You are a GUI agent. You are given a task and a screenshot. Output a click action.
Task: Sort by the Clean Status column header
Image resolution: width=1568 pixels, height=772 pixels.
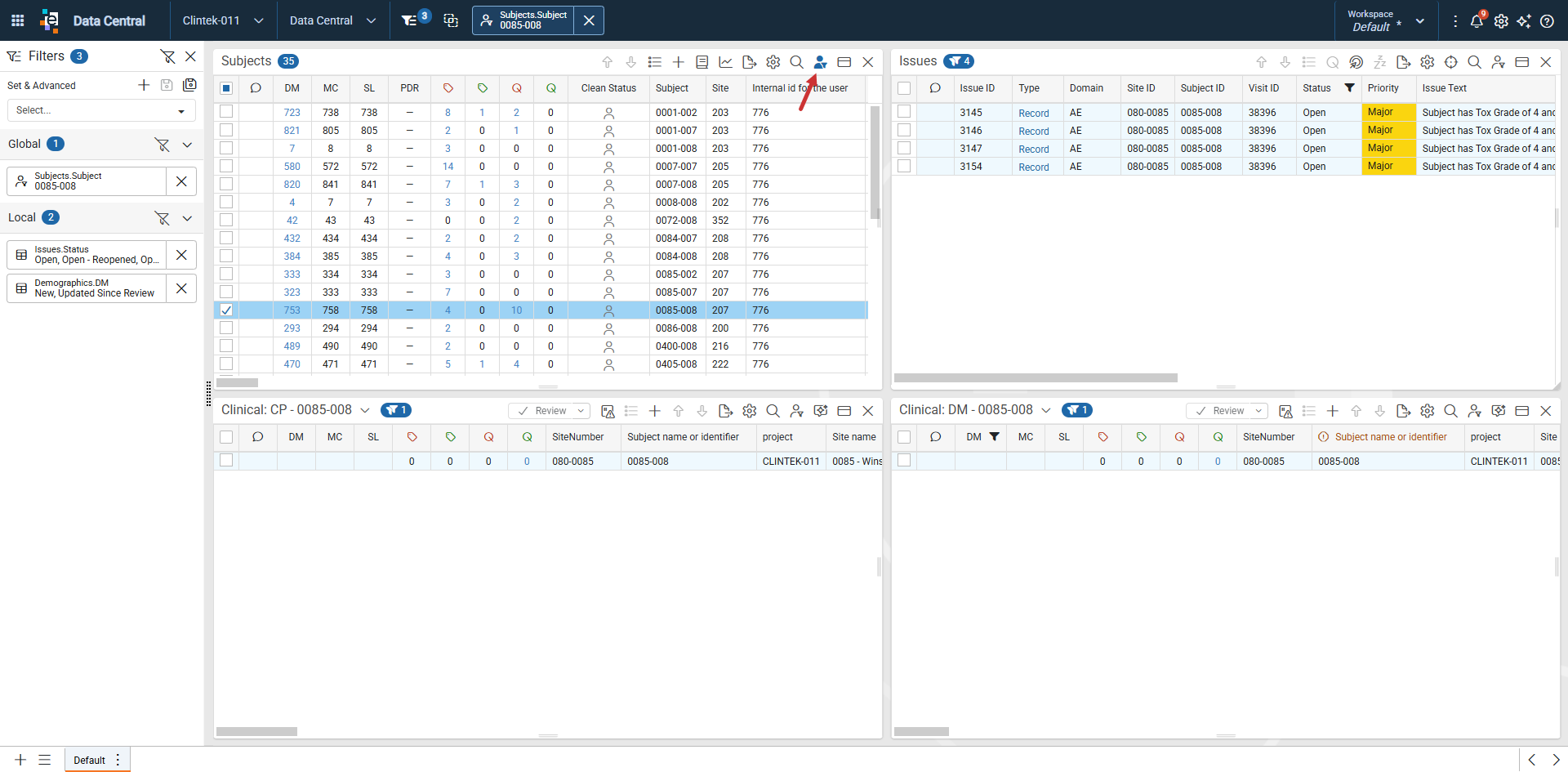608,88
